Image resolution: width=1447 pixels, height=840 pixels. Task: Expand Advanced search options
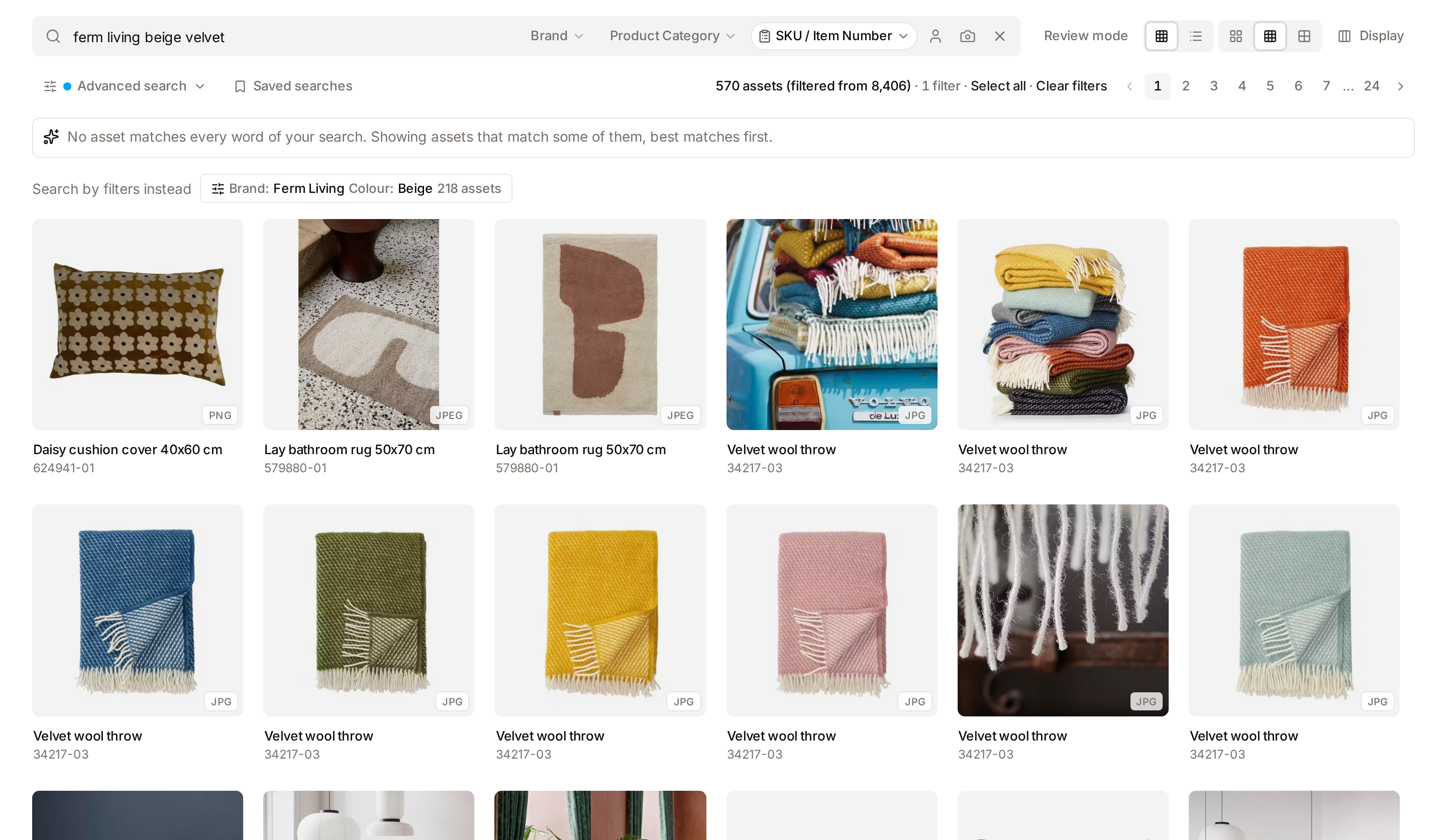(125, 86)
